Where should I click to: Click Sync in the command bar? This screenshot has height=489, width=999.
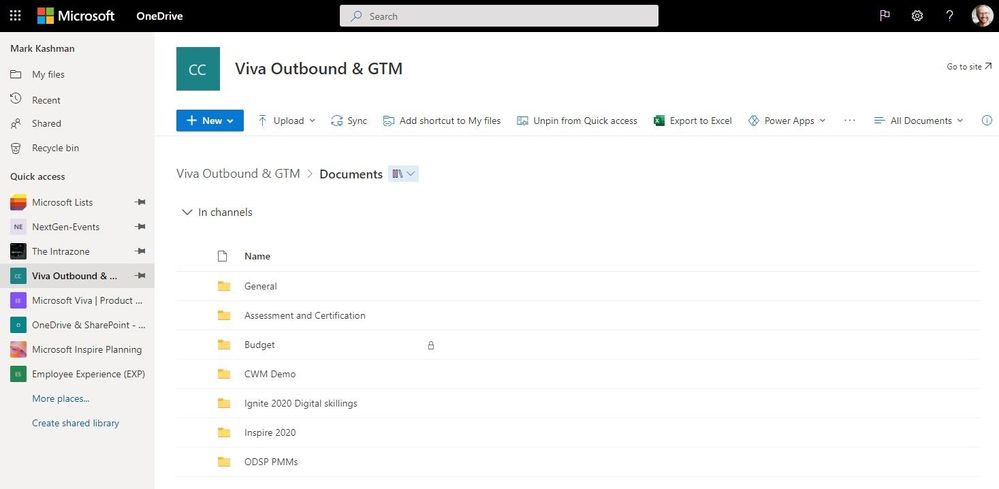349,120
